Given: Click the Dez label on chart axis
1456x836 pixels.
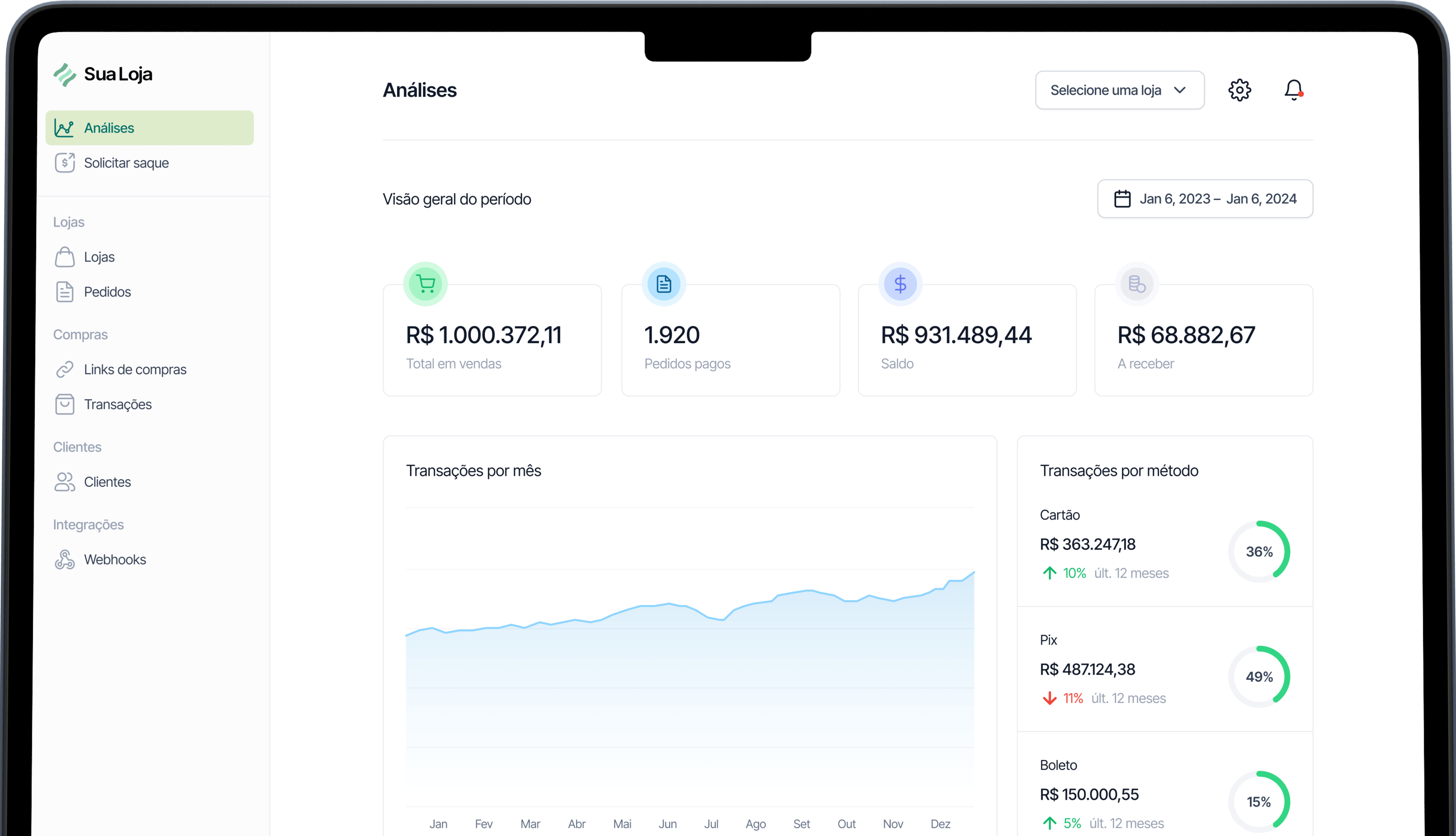Looking at the screenshot, I should [x=940, y=824].
